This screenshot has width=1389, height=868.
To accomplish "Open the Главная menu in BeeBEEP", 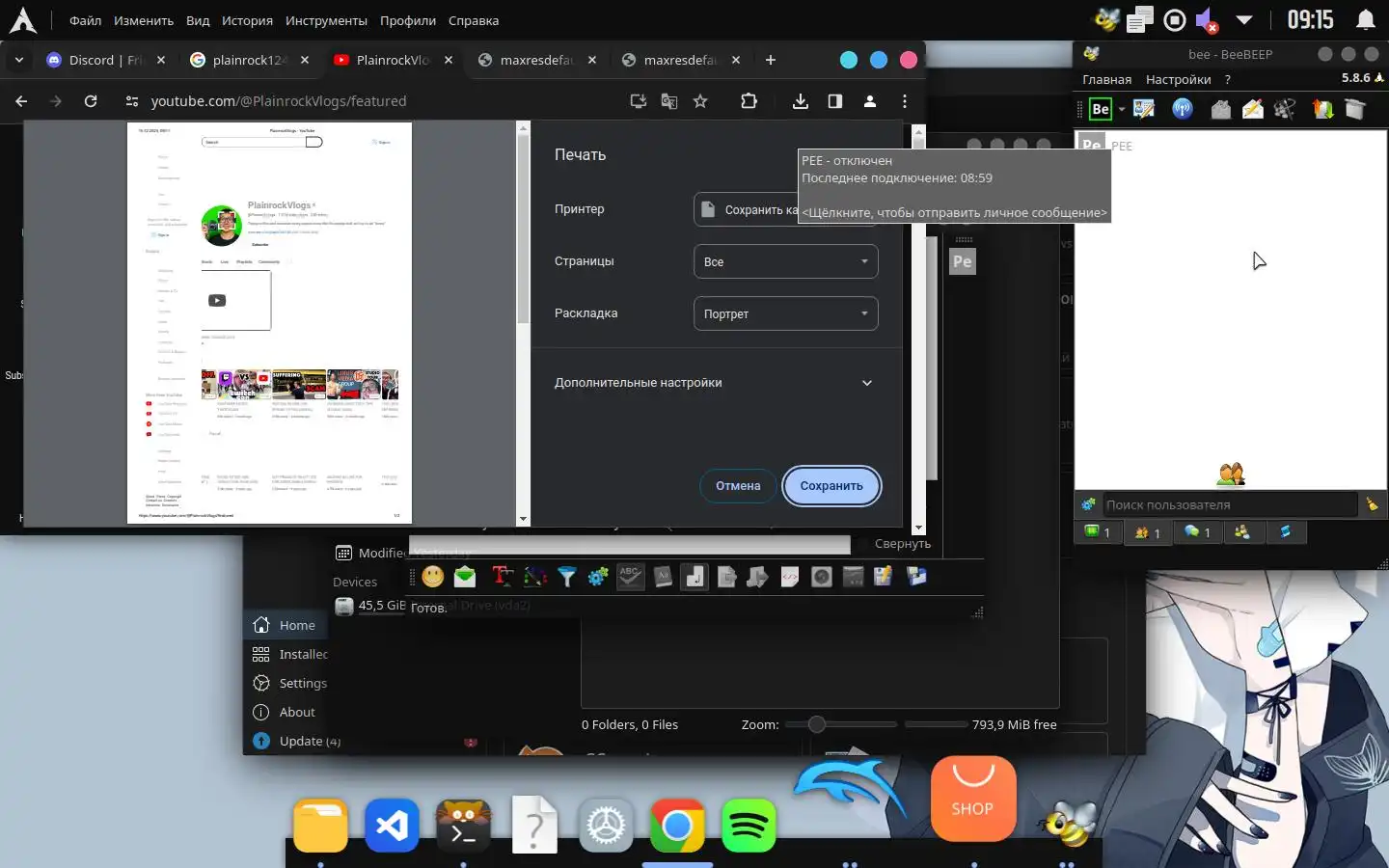I will pyautogui.click(x=1106, y=79).
